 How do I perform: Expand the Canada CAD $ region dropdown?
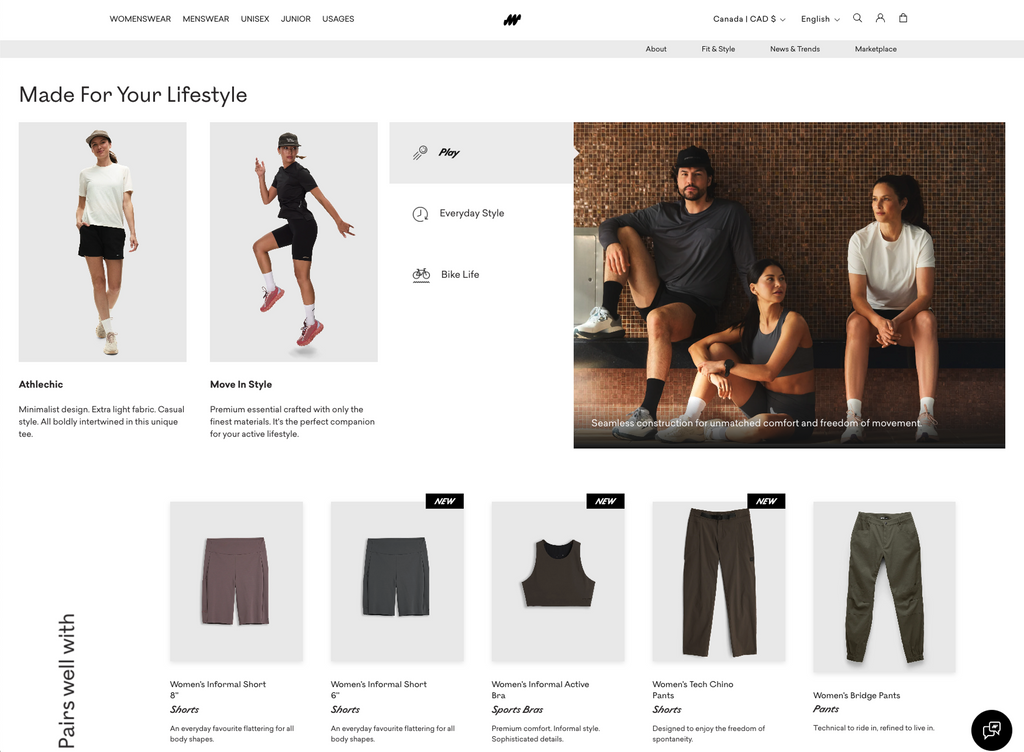pyautogui.click(x=749, y=19)
